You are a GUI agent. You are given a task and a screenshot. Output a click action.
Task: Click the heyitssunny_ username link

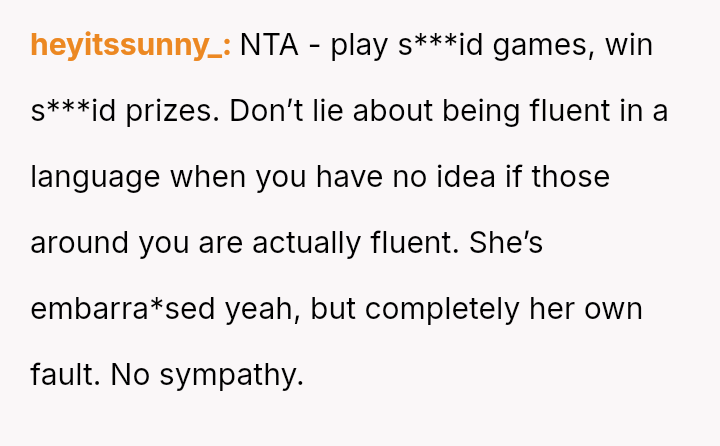pyautogui.click(x=130, y=46)
